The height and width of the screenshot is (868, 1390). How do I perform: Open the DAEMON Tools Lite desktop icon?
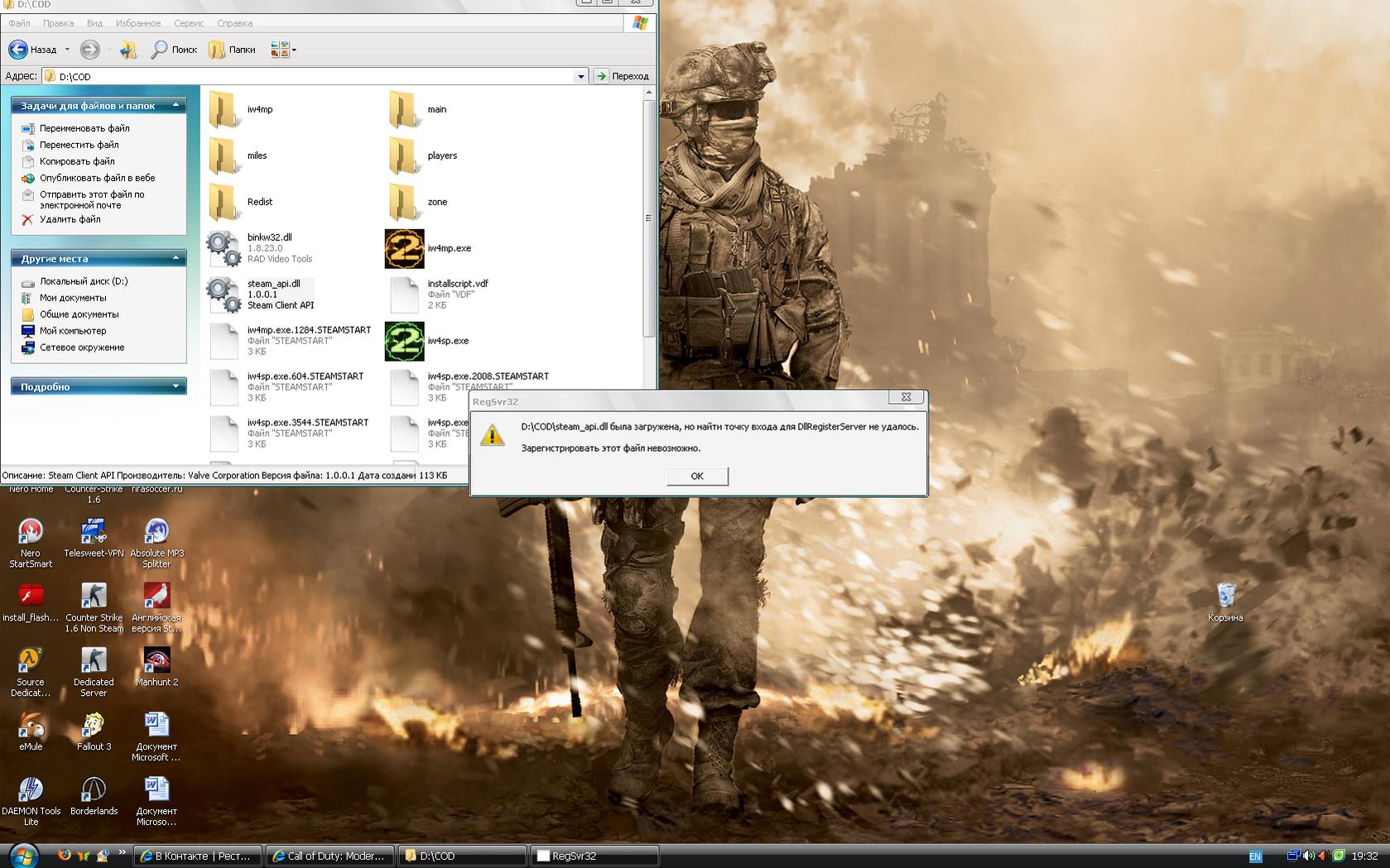(31, 793)
